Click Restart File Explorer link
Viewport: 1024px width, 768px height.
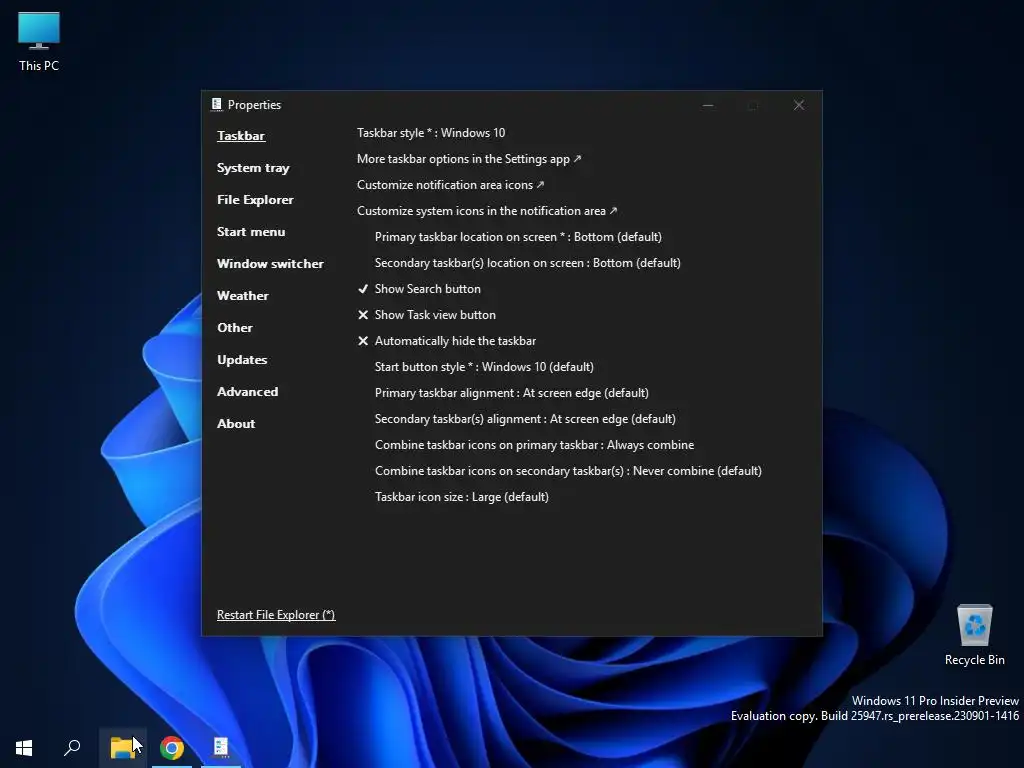pyautogui.click(x=276, y=615)
